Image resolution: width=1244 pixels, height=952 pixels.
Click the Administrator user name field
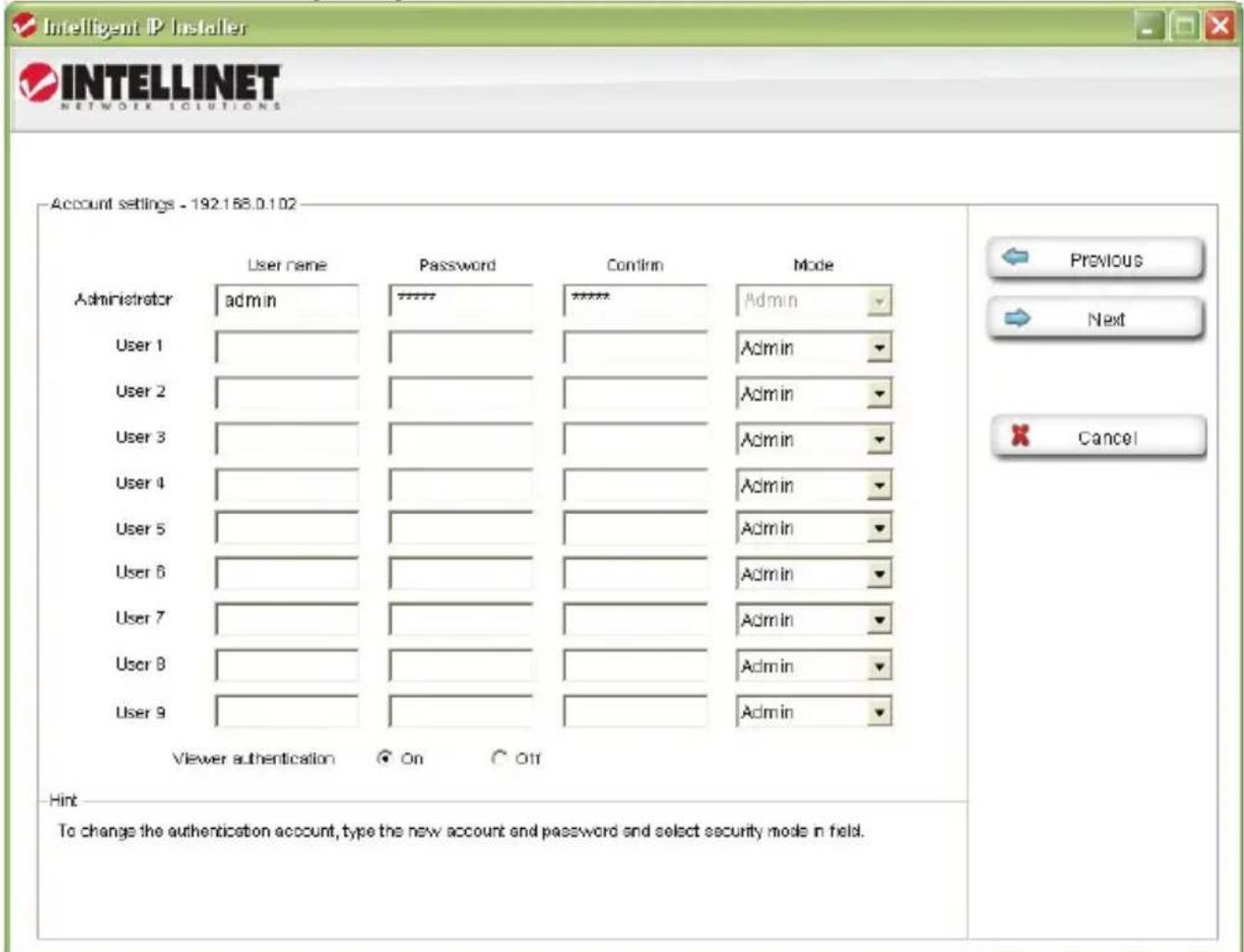click(287, 301)
